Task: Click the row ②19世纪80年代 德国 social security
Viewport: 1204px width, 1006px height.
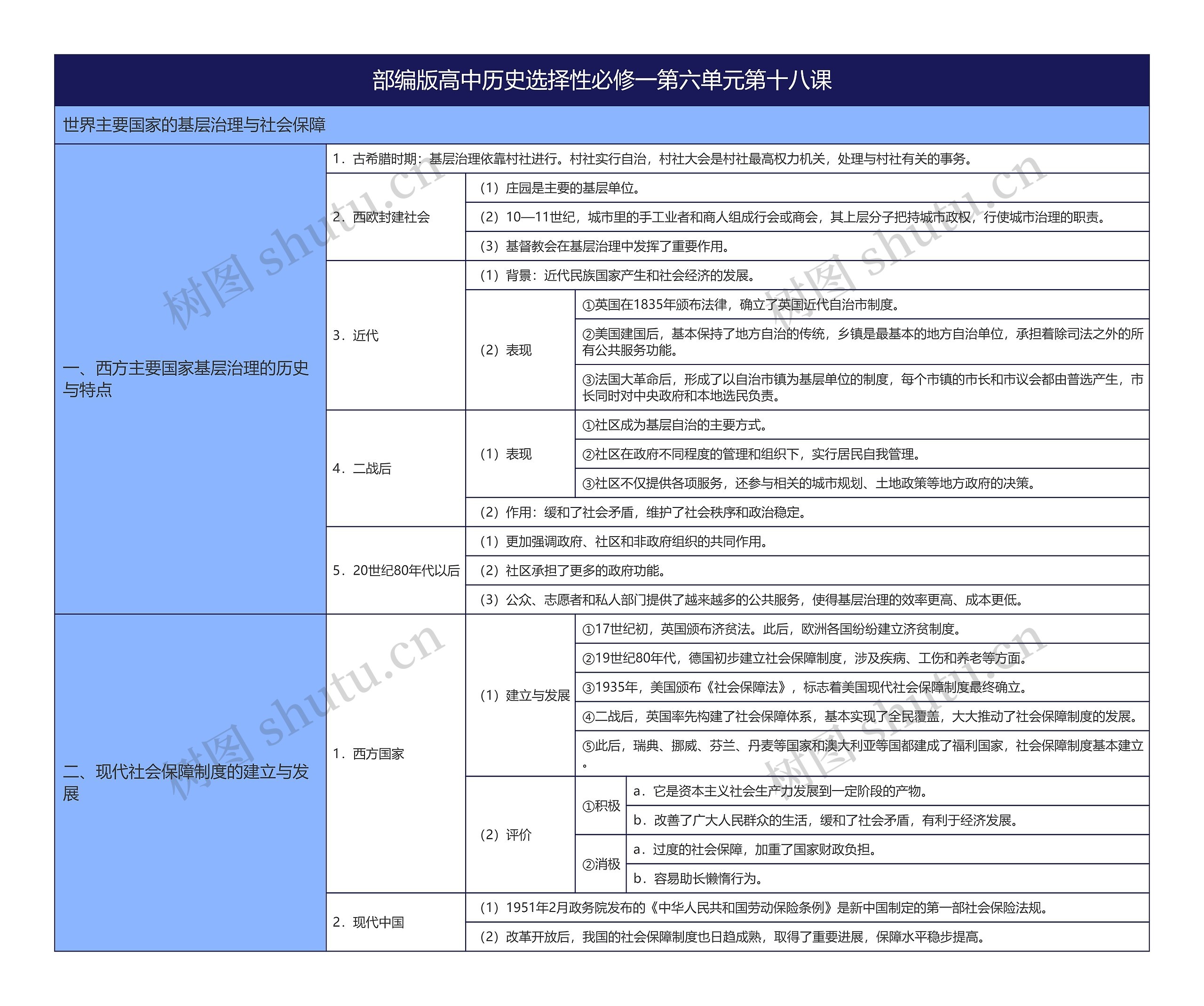Action: click(862, 658)
